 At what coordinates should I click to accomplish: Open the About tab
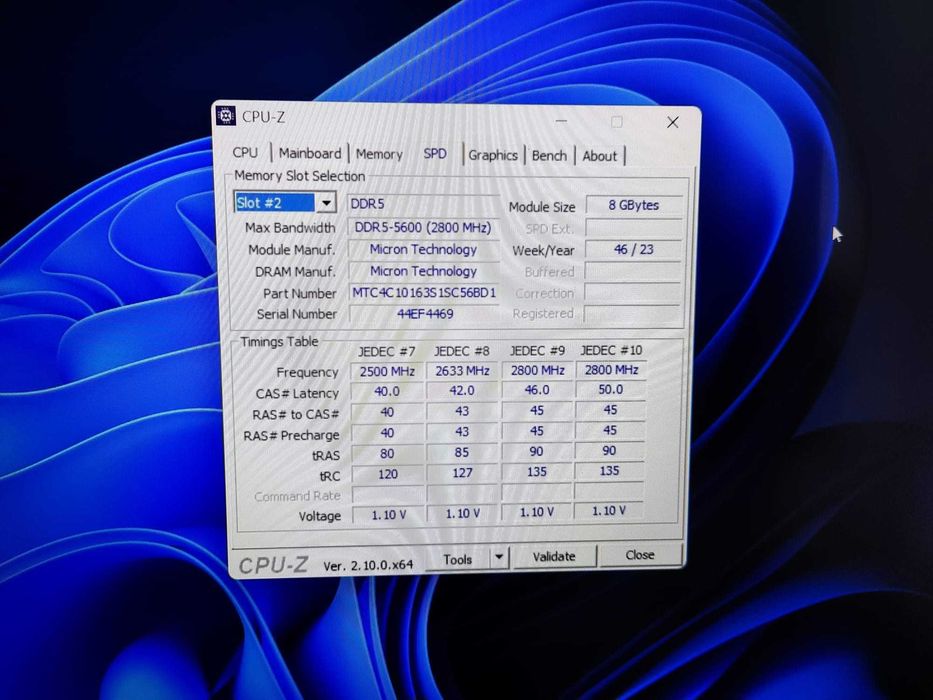pyautogui.click(x=599, y=156)
